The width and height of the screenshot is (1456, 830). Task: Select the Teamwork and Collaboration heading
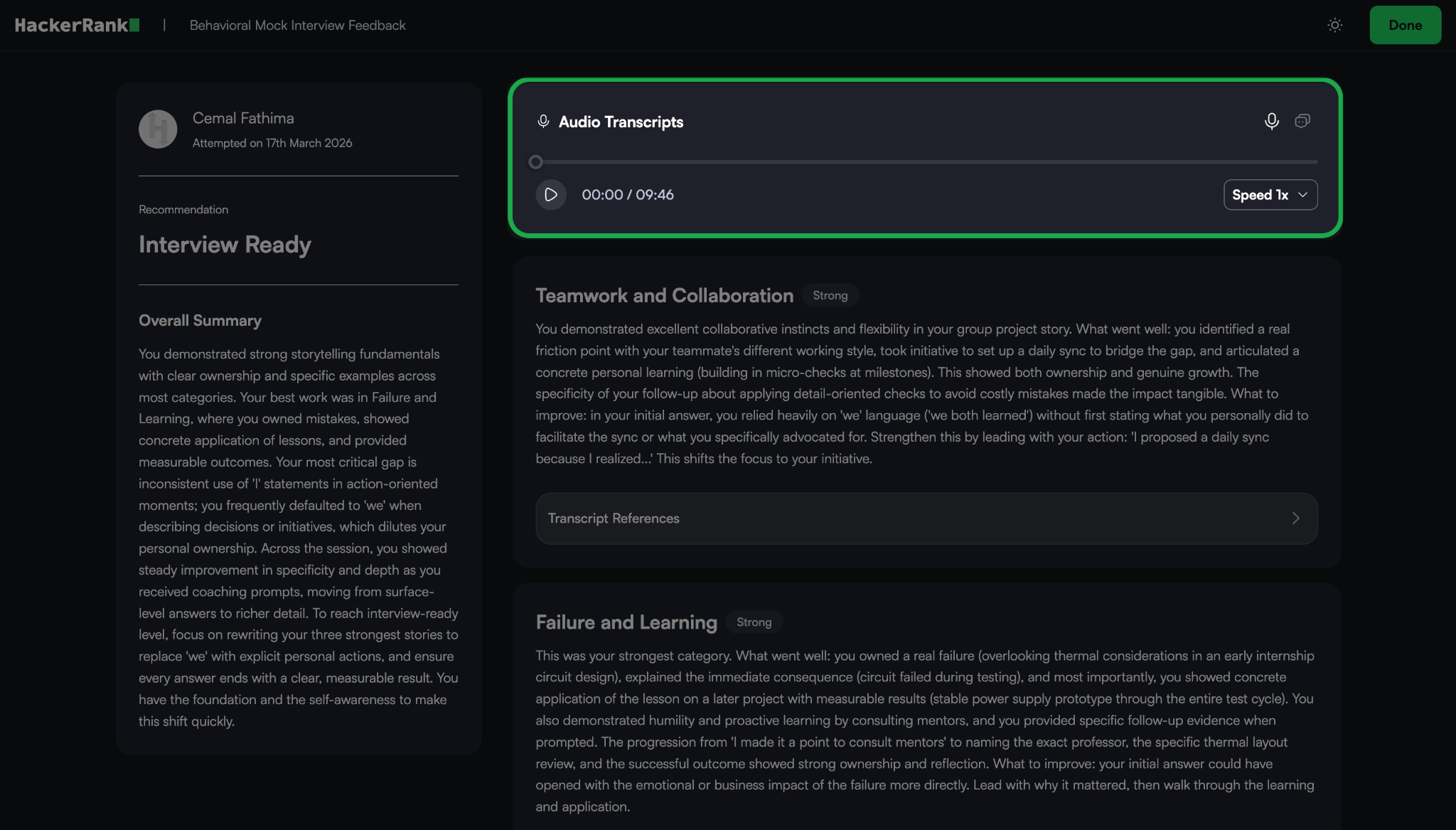(664, 295)
